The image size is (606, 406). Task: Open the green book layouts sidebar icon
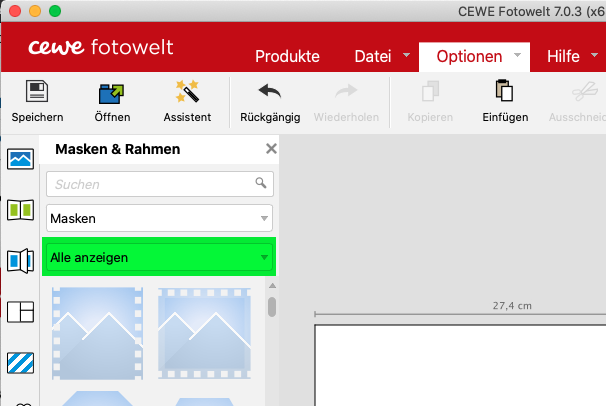(x=20, y=210)
